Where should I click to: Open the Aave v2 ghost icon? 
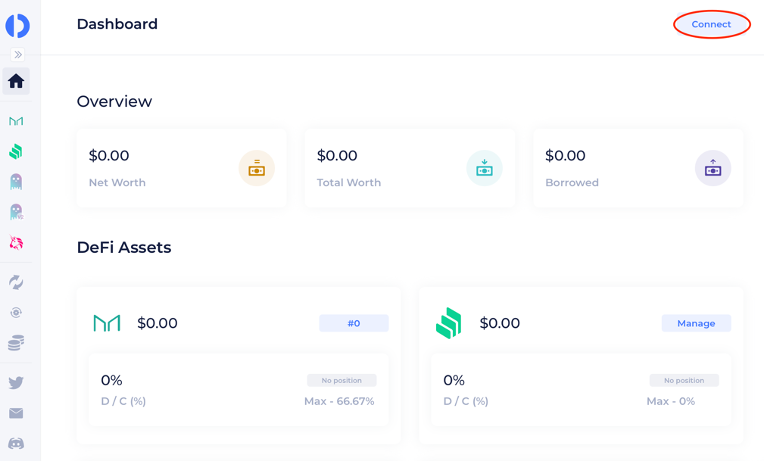coord(16,212)
